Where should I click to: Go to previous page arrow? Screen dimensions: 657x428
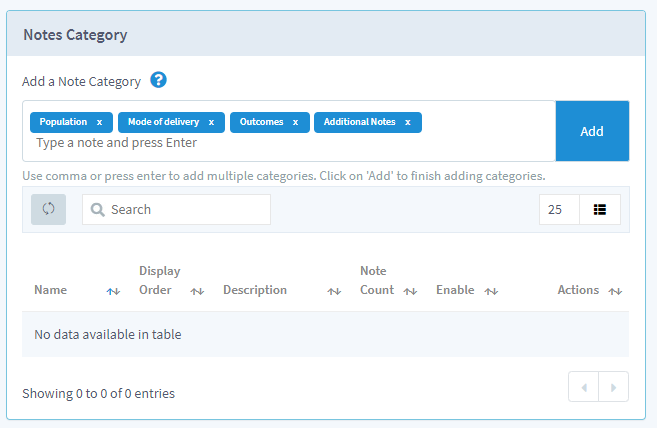click(x=583, y=387)
